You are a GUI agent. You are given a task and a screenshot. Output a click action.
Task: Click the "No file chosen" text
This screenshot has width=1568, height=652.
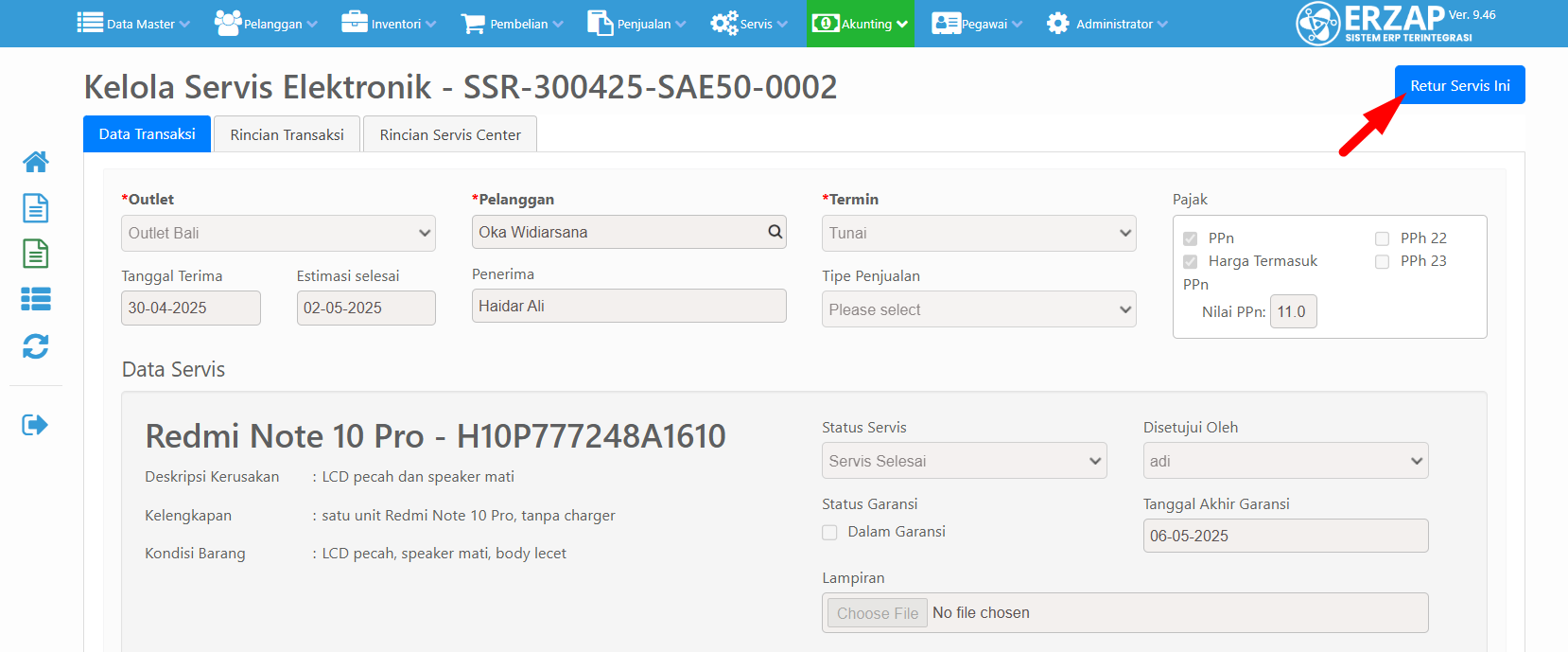[981, 613]
